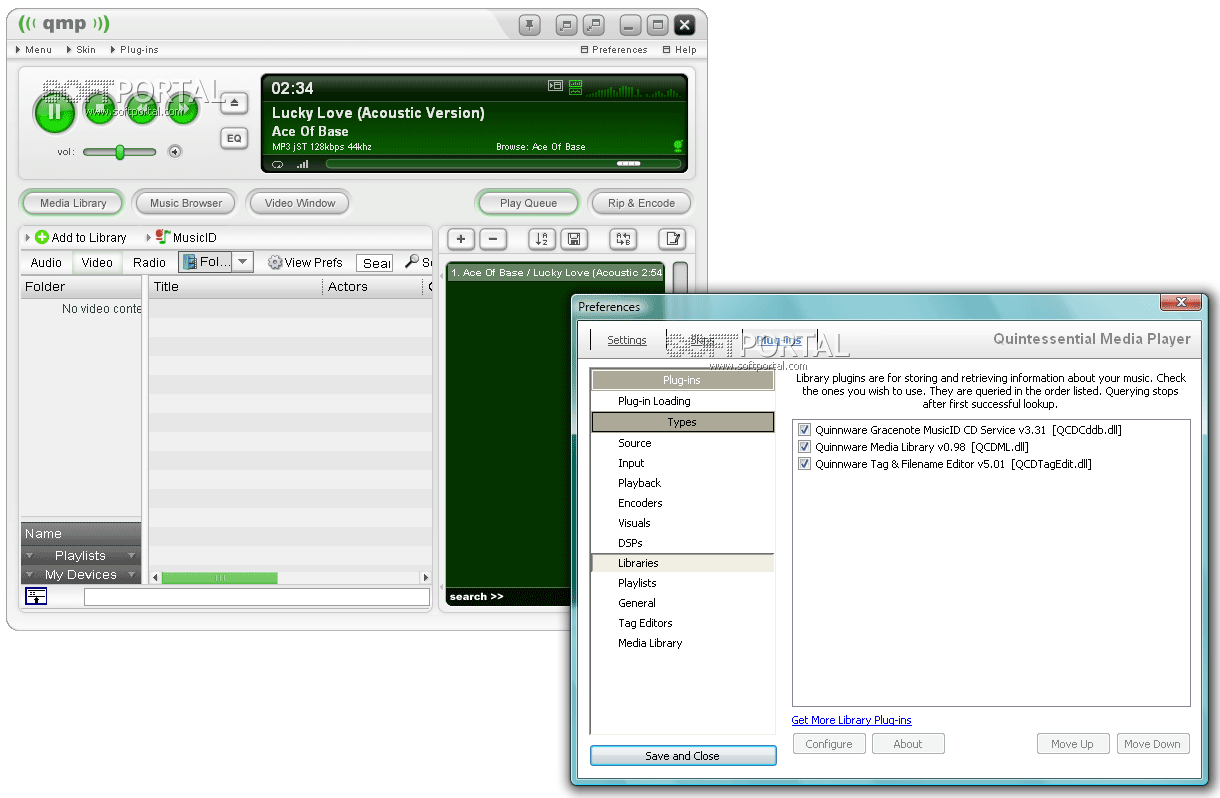The image size is (1220, 798).
Task: Expand the Menu dropdown in qmp
Action: point(35,50)
